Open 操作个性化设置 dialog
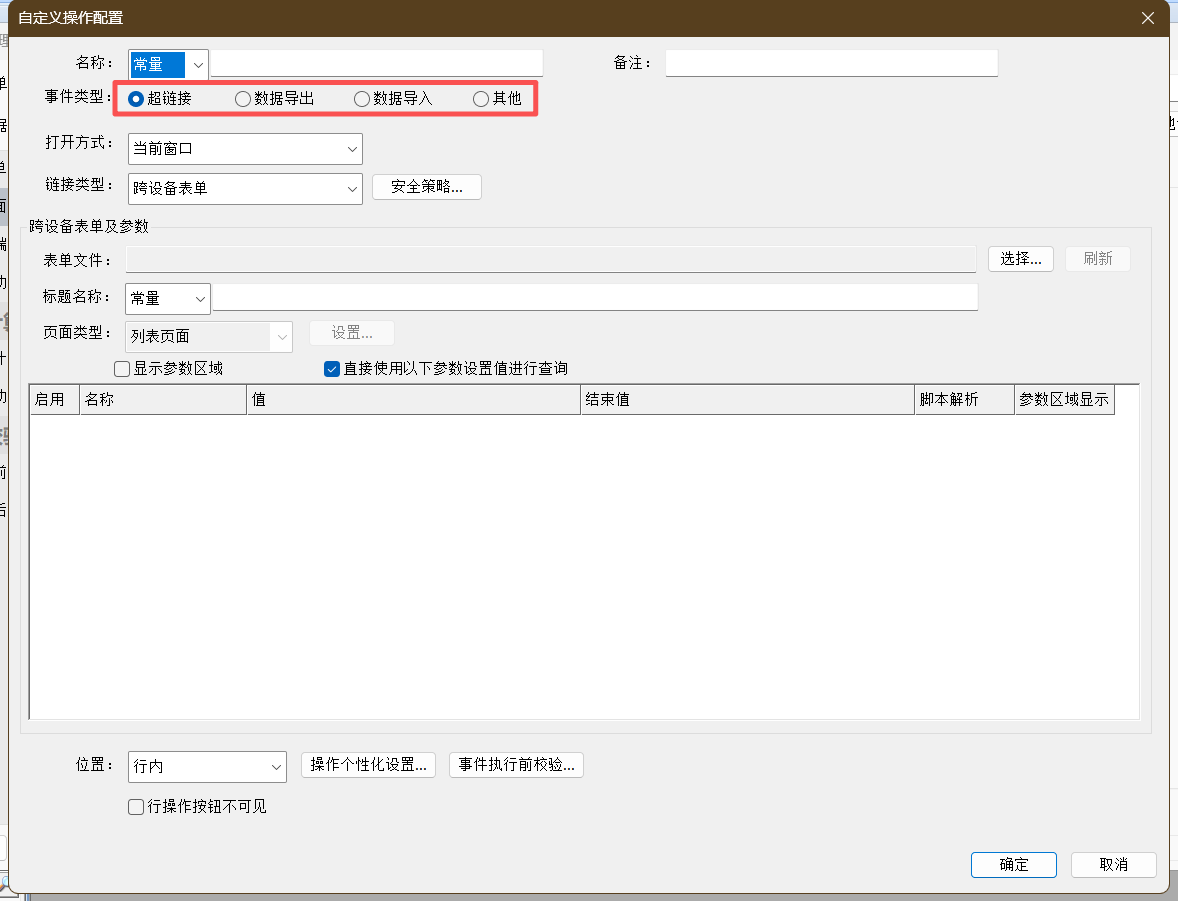This screenshot has height=901, width=1178. [x=370, y=765]
